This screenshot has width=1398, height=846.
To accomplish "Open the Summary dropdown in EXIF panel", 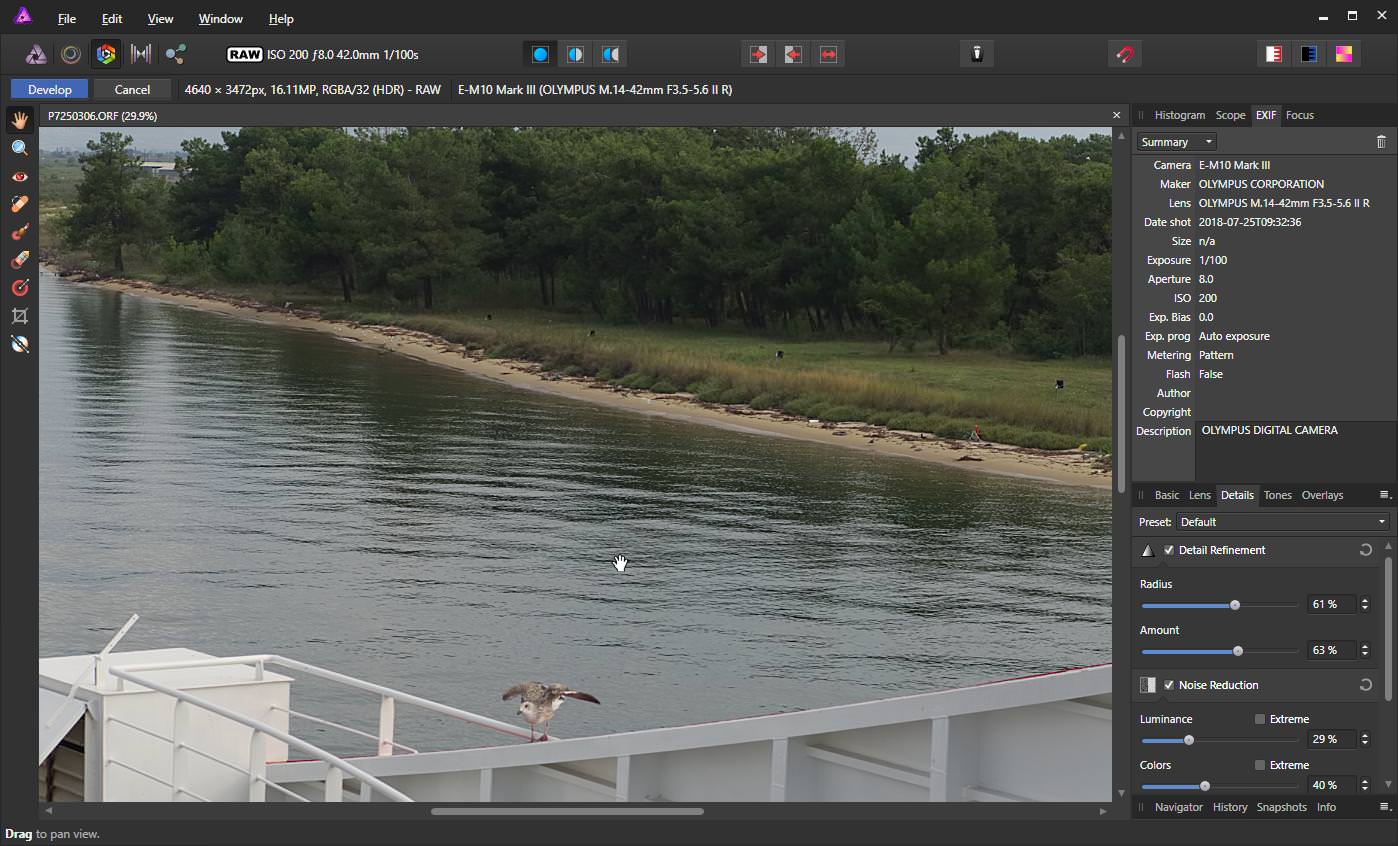I will click(x=1176, y=142).
